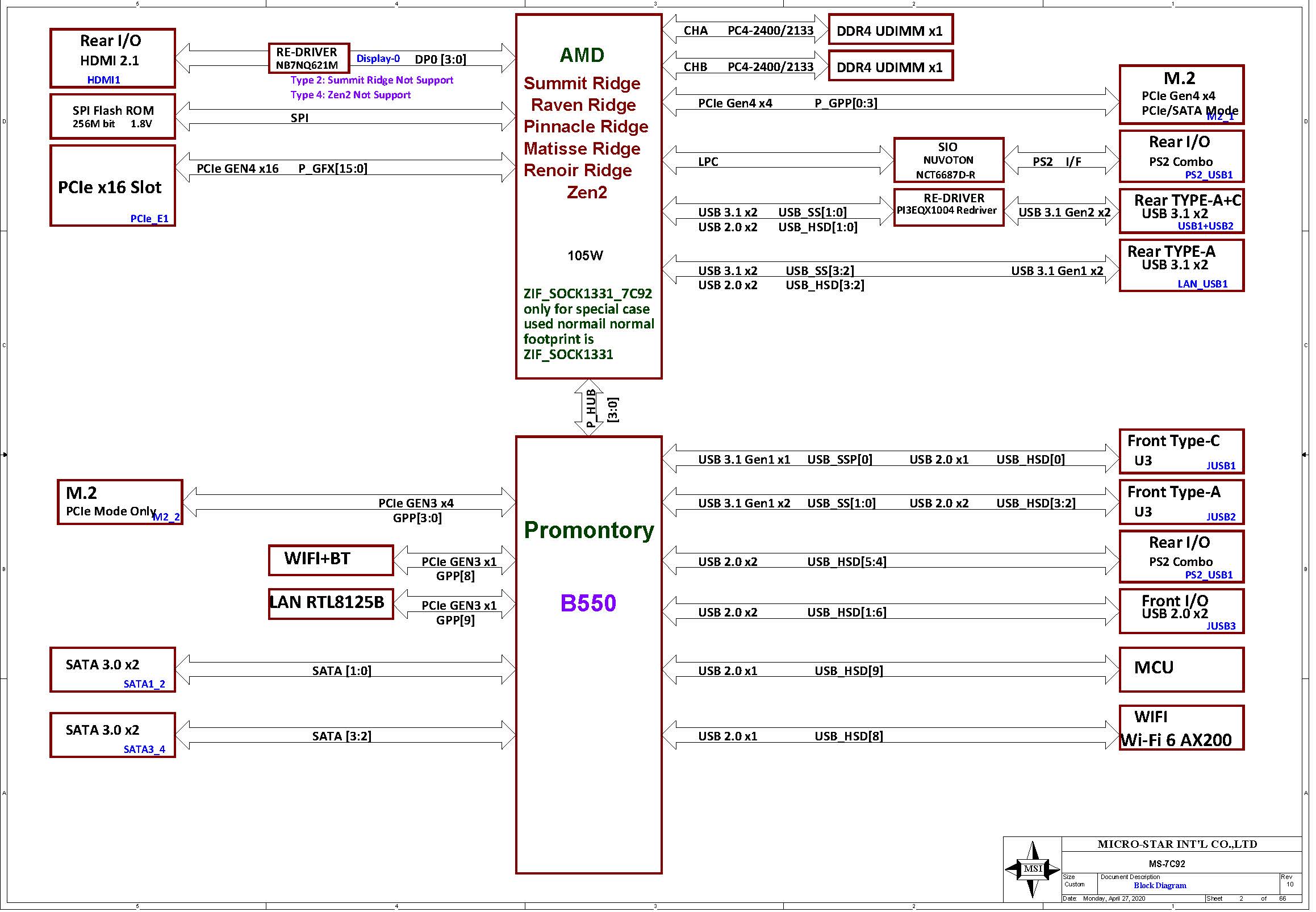Image resolution: width=1316 pixels, height=912 pixels.
Task: Click the P_HUB vertical arrow
Action: coord(588,407)
